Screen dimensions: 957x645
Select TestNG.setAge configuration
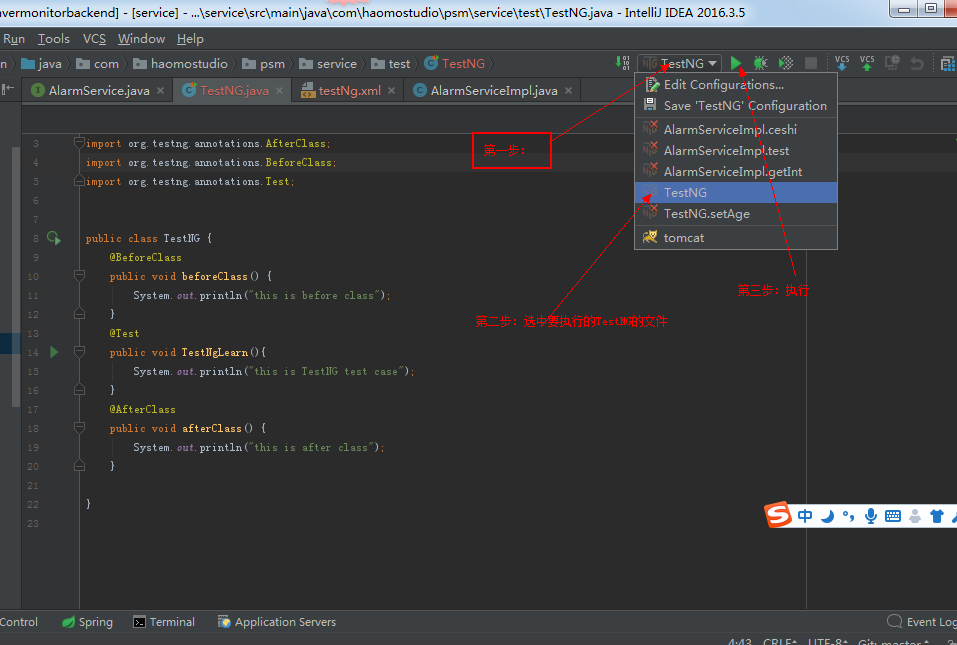[735, 214]
